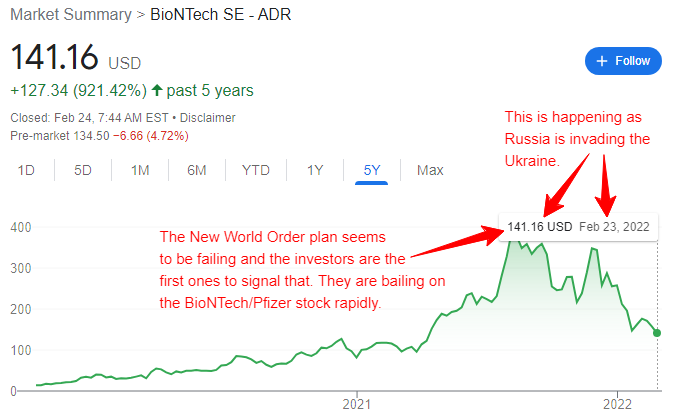674x418 pixels.
Task: Open the Market Summary breadcrumb link
Action: [x=70, y=15]
